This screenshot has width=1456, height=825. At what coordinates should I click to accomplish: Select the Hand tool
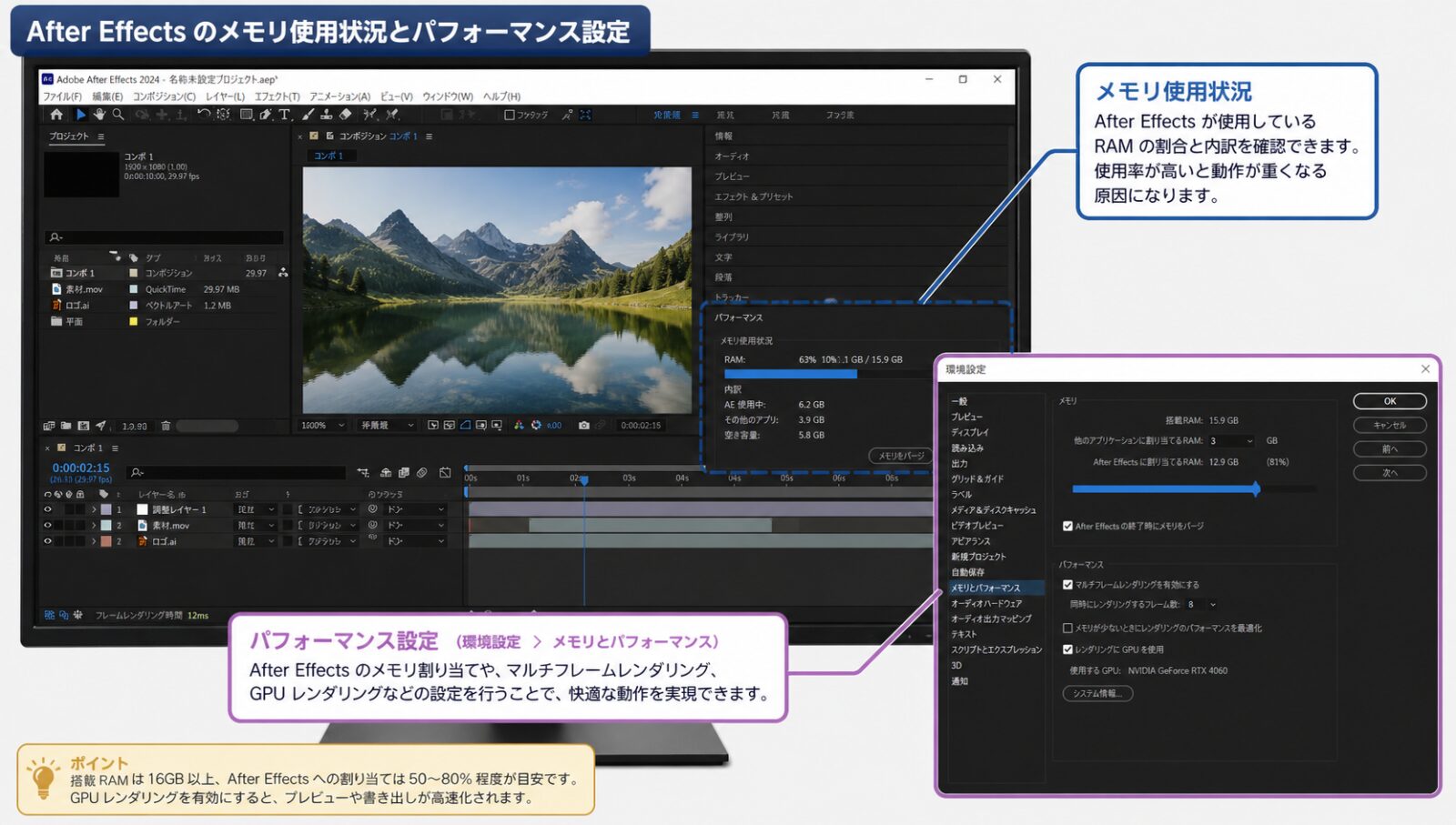[98, 115]
